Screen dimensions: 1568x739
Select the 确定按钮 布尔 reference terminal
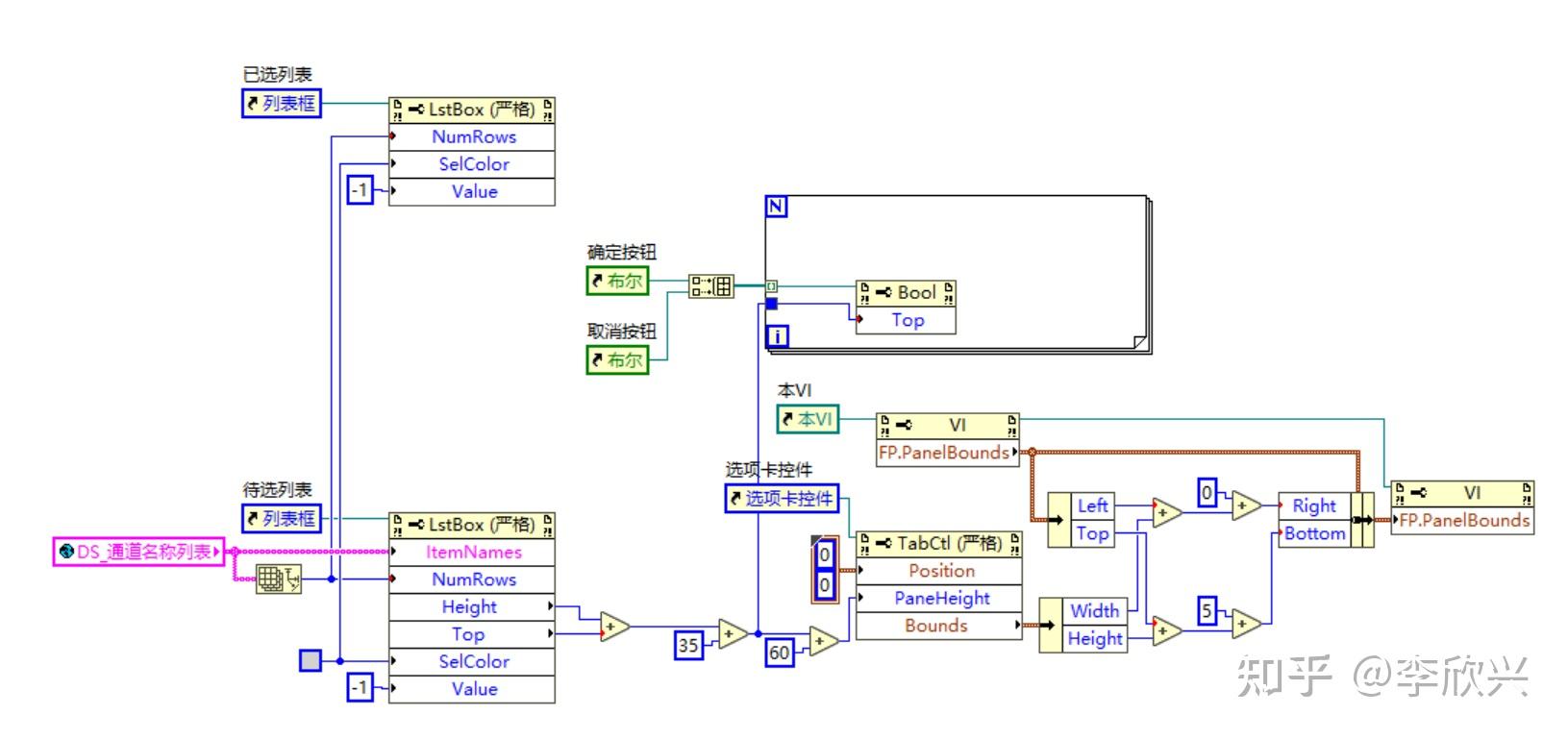[x=618, y=281]
